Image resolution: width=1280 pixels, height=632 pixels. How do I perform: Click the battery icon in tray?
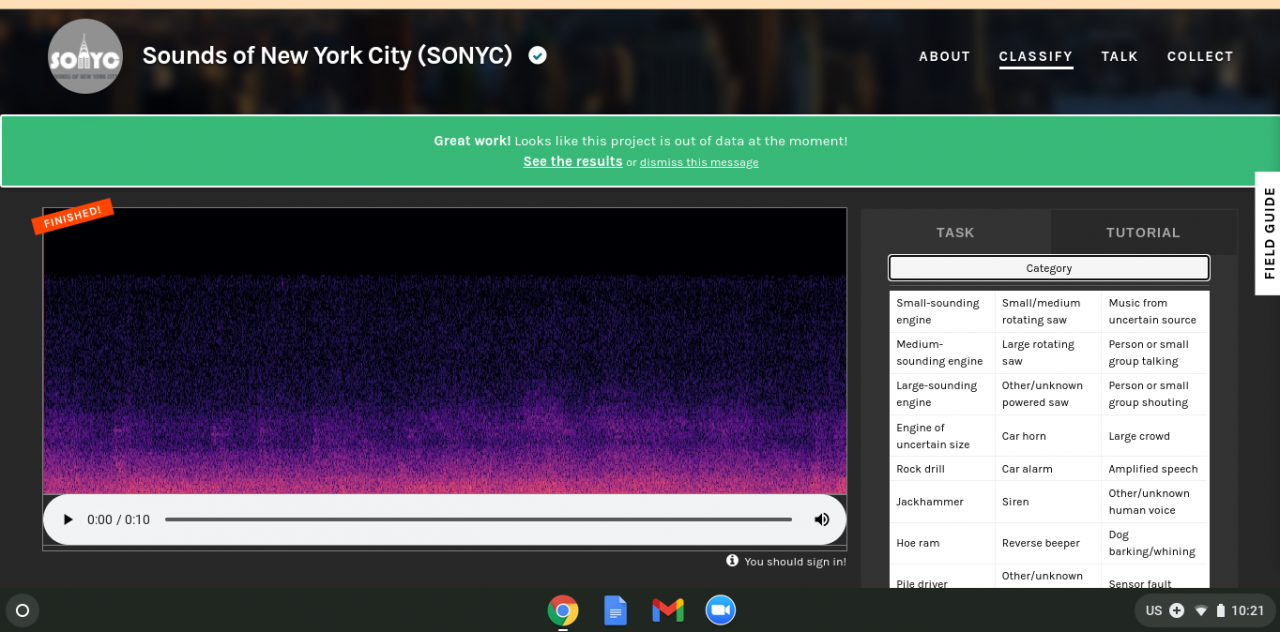1219,610
